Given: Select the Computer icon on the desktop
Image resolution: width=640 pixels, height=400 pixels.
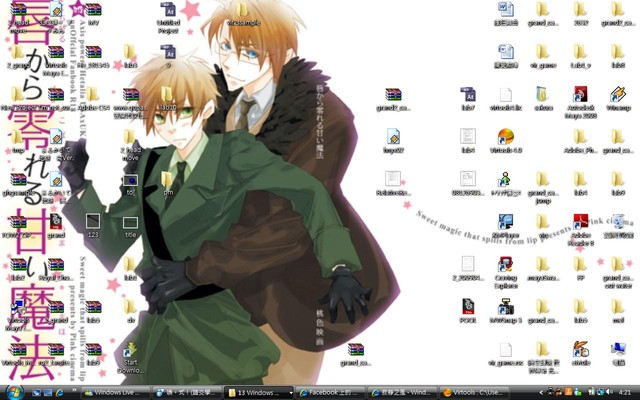Looking at the screenshot, I should [618, 353].
